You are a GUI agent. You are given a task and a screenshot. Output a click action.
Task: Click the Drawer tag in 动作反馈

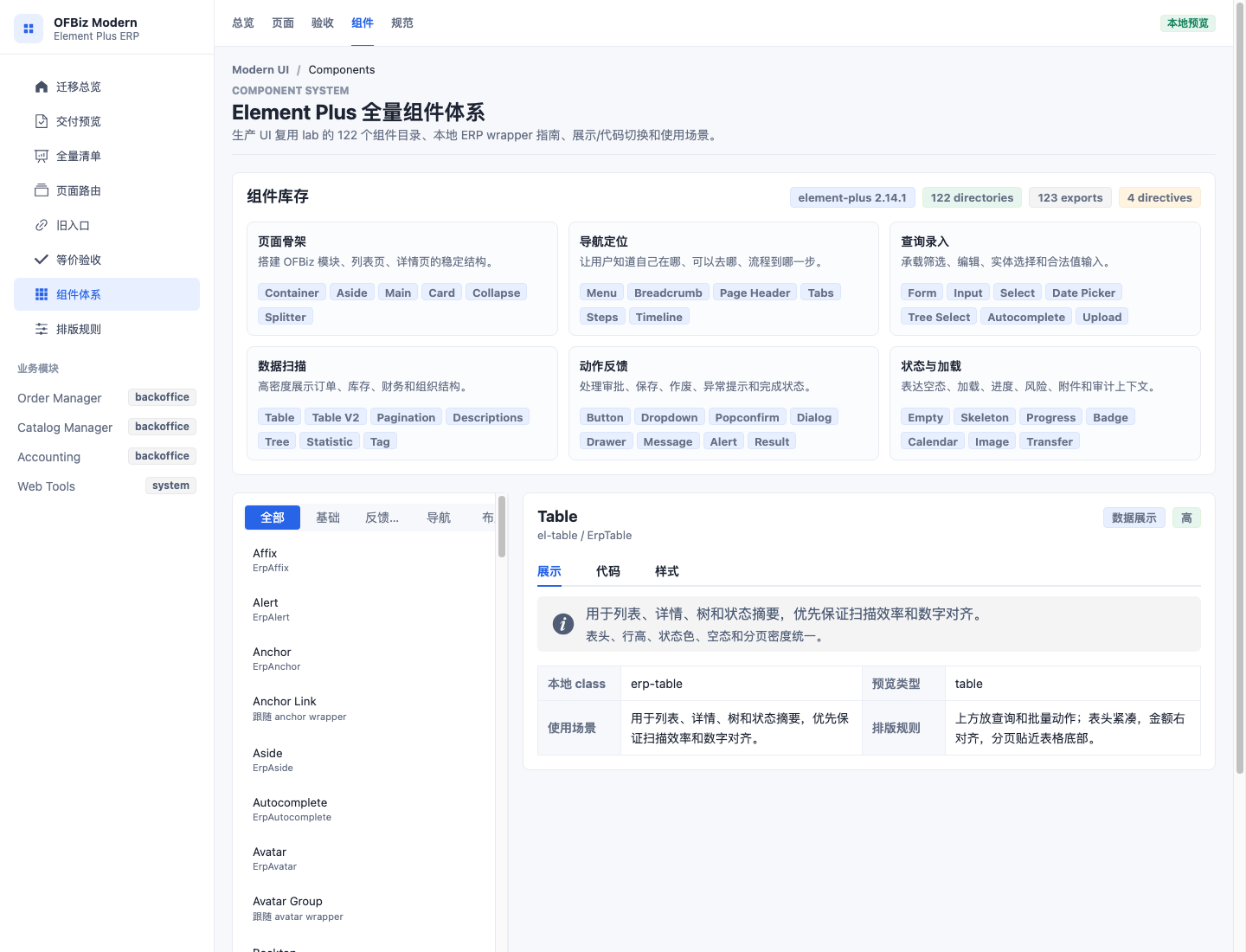tap(606, 441)
